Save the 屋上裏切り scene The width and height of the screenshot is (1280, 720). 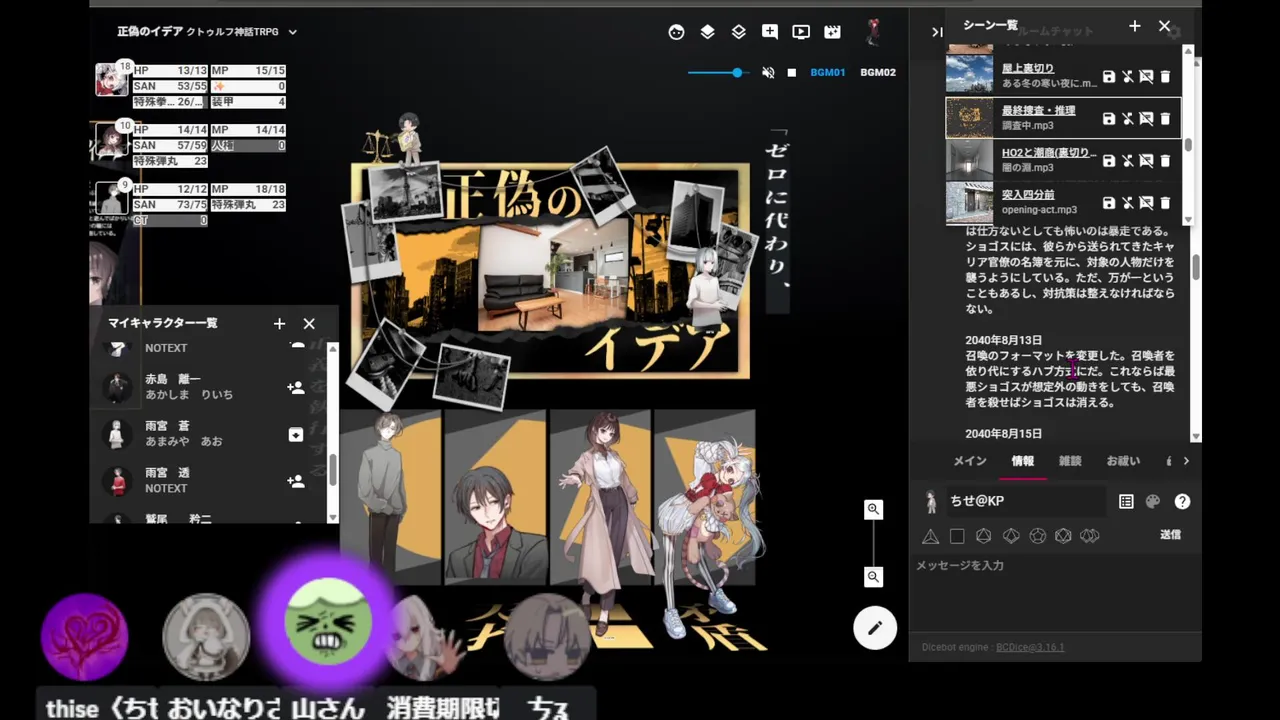(x=1109, y=77)
